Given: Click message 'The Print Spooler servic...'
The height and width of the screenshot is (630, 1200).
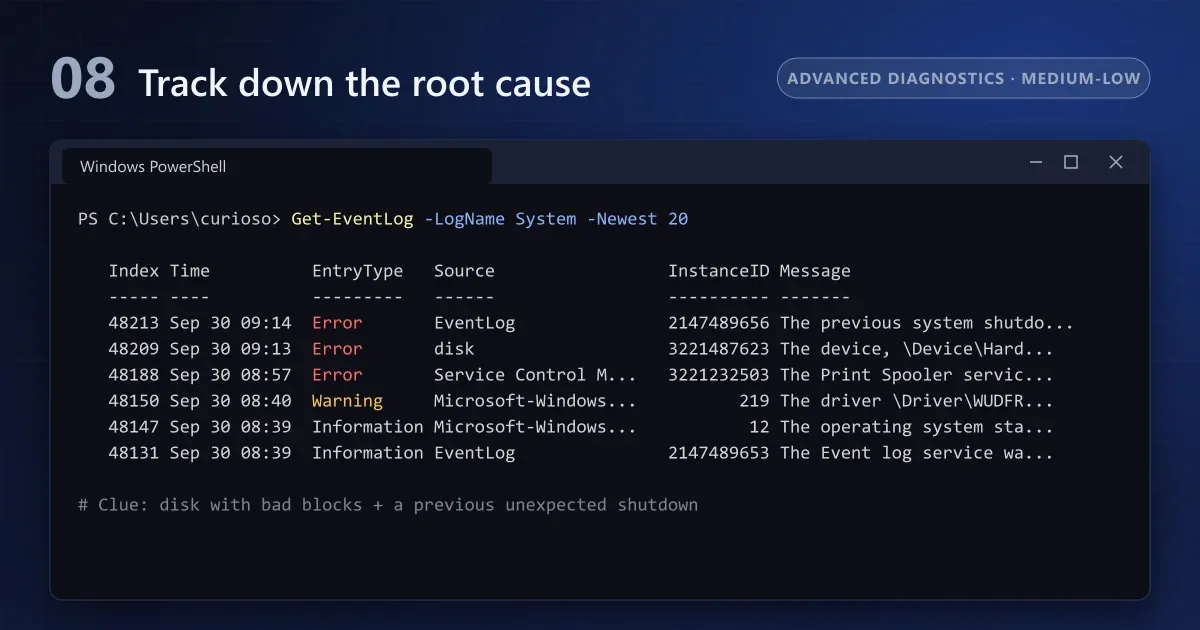Looking at the screenshot, I should pyautogui.click(x=917, y=375).
